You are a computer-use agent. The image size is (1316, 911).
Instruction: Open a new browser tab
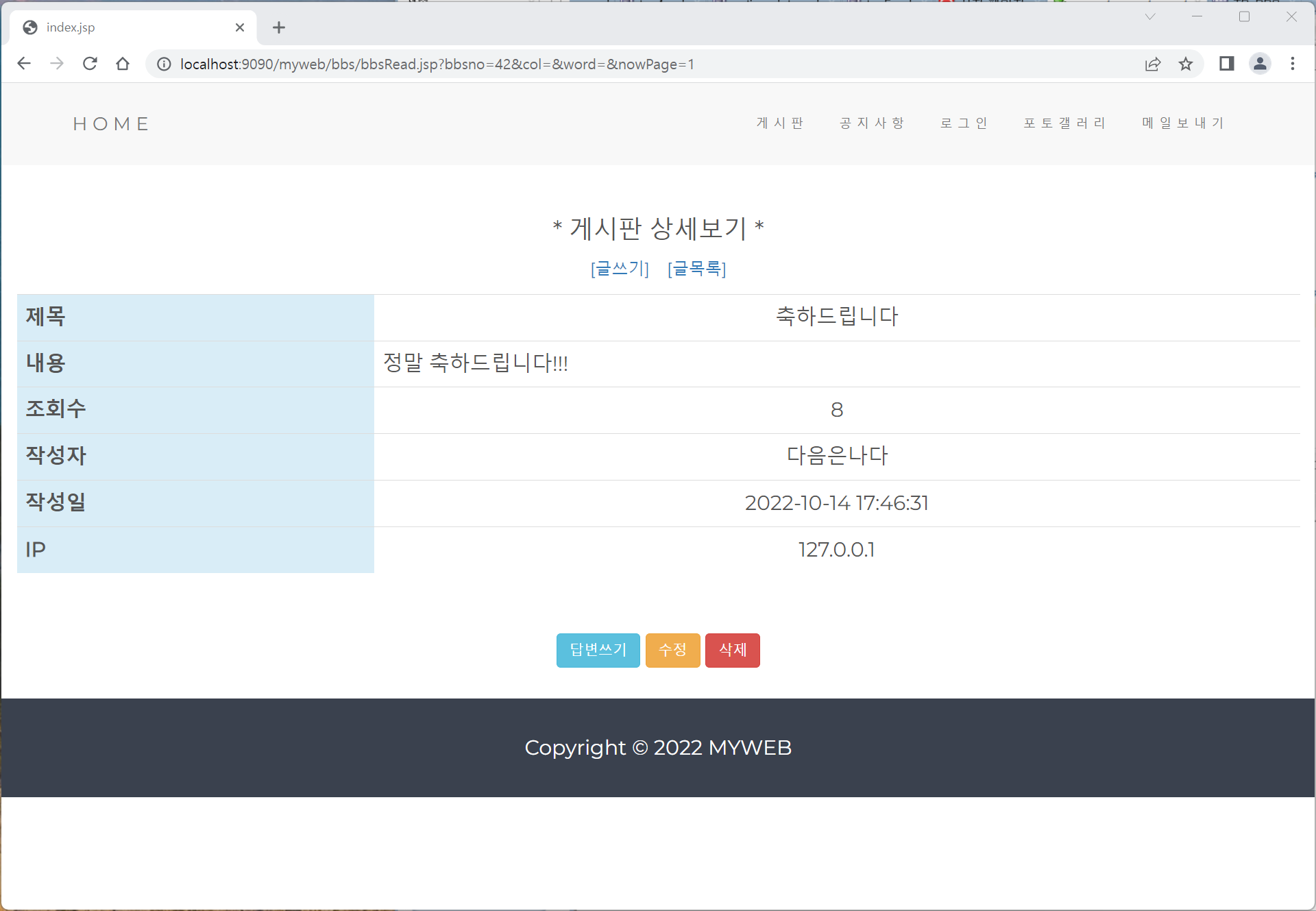(278, 27)
